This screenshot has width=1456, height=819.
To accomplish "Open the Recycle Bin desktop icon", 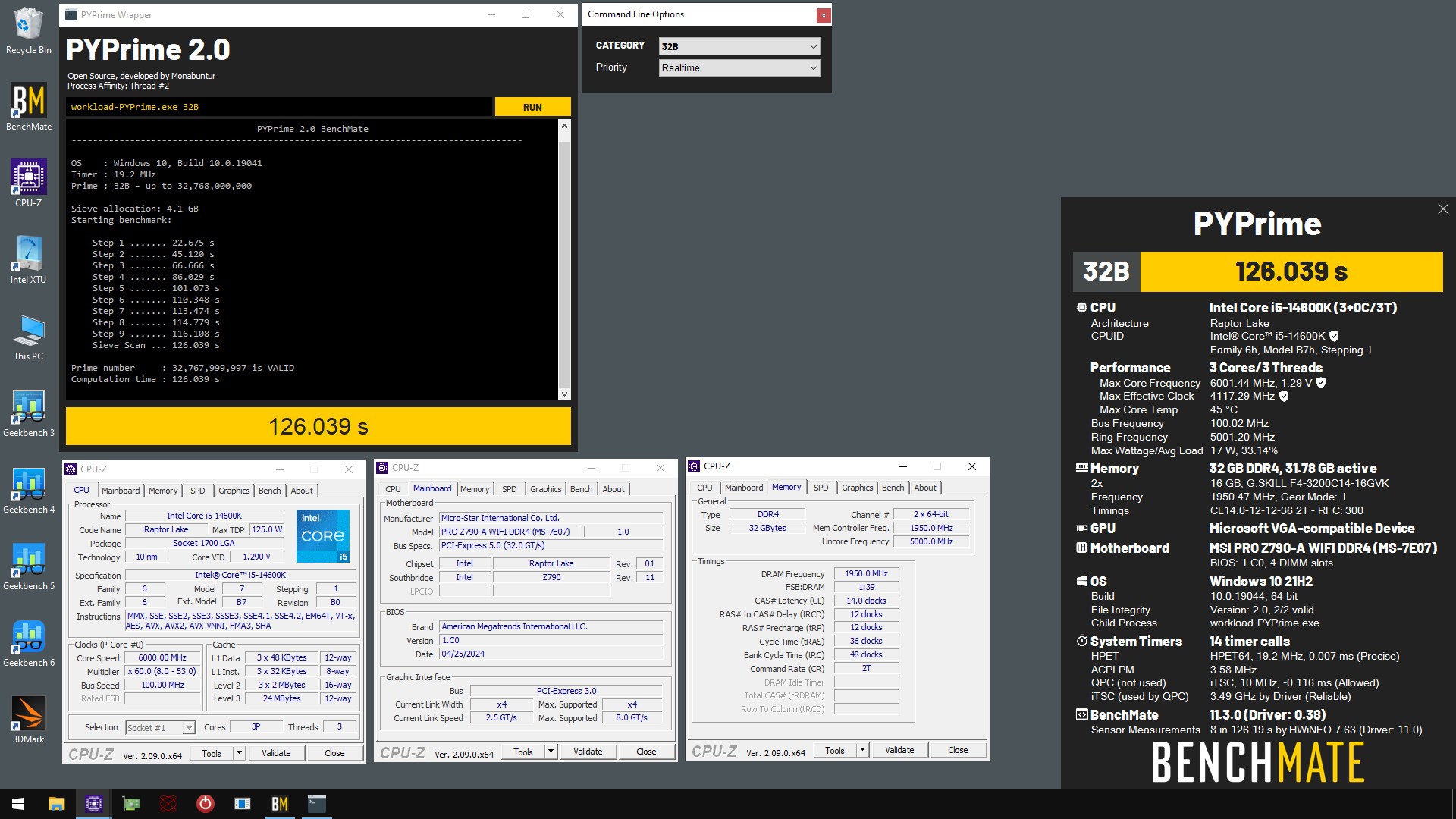I will 28,30.
